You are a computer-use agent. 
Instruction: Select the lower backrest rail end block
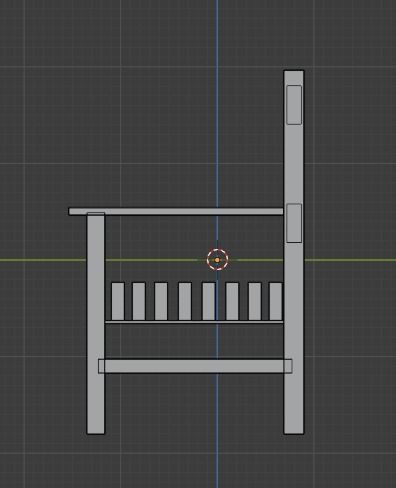tap(294, 223)
